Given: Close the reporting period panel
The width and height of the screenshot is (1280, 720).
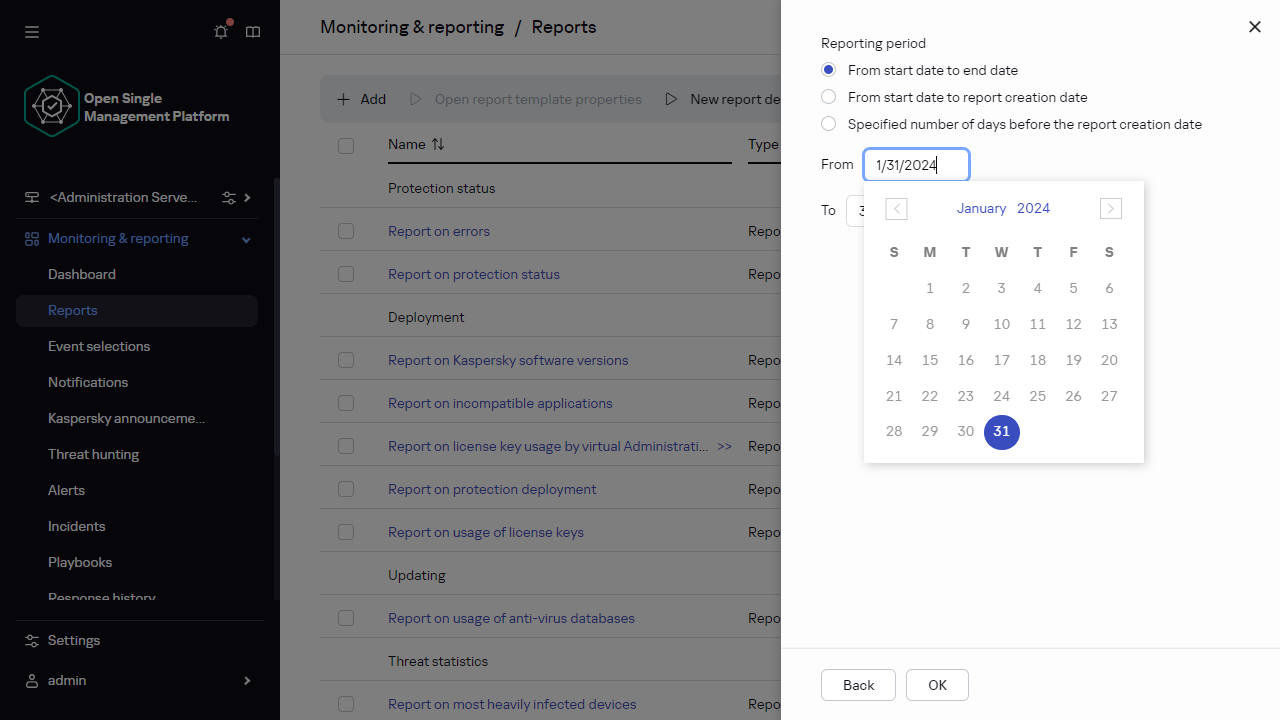Looking at the screenshot, I should coord(1254,27).
